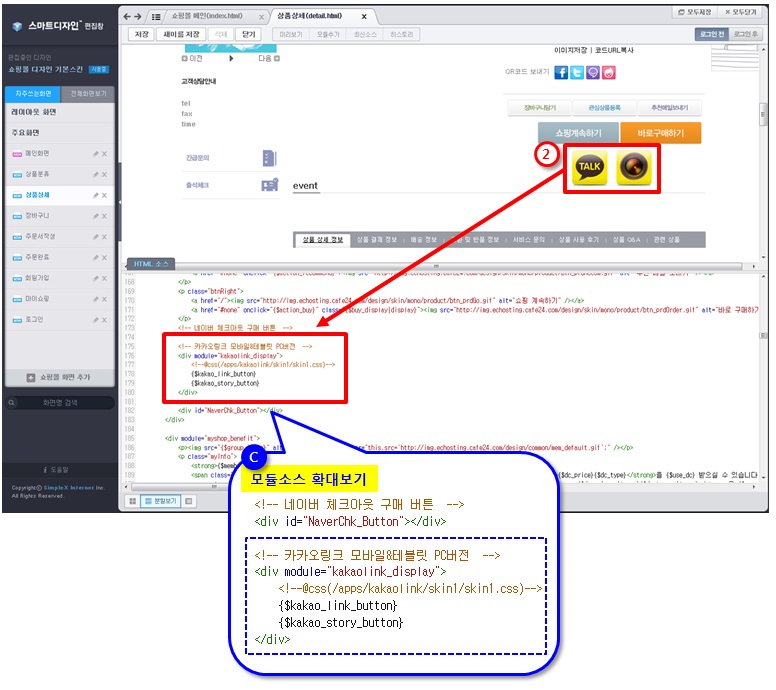Remove 마이쇼핑 with its X icon

pyautogui.click(x=104, y=300)
